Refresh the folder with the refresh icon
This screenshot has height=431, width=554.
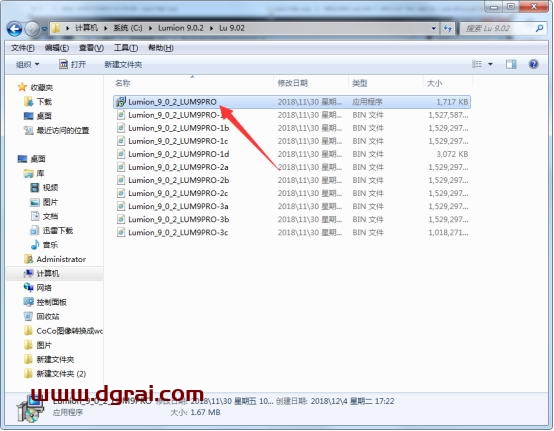[x=448, y=28]
